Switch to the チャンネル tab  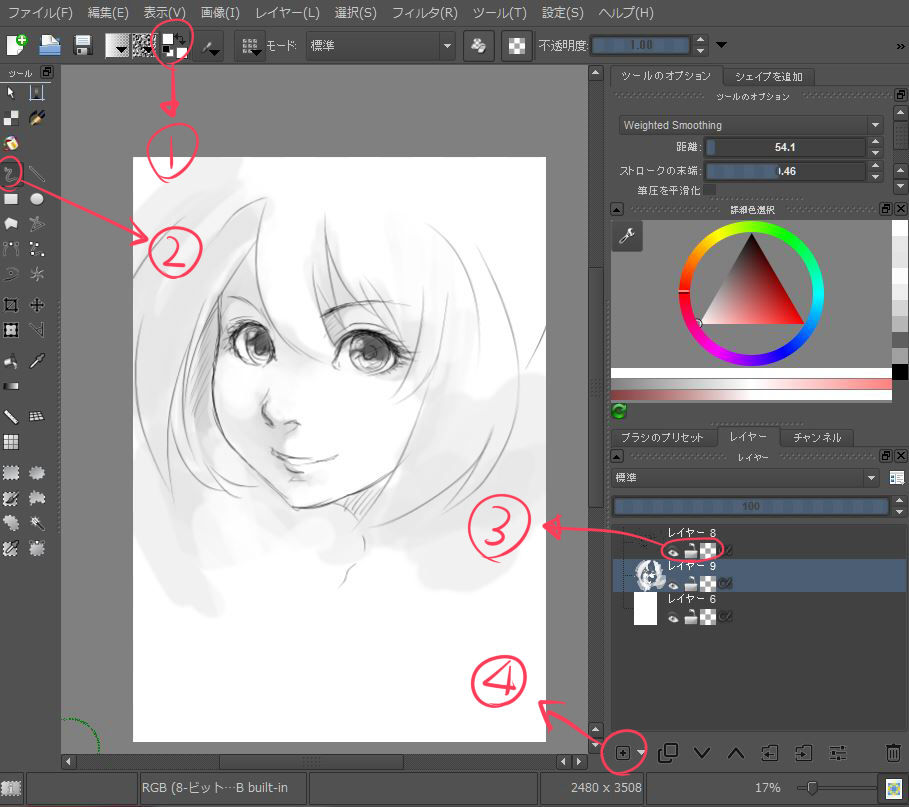pos(817,437)
